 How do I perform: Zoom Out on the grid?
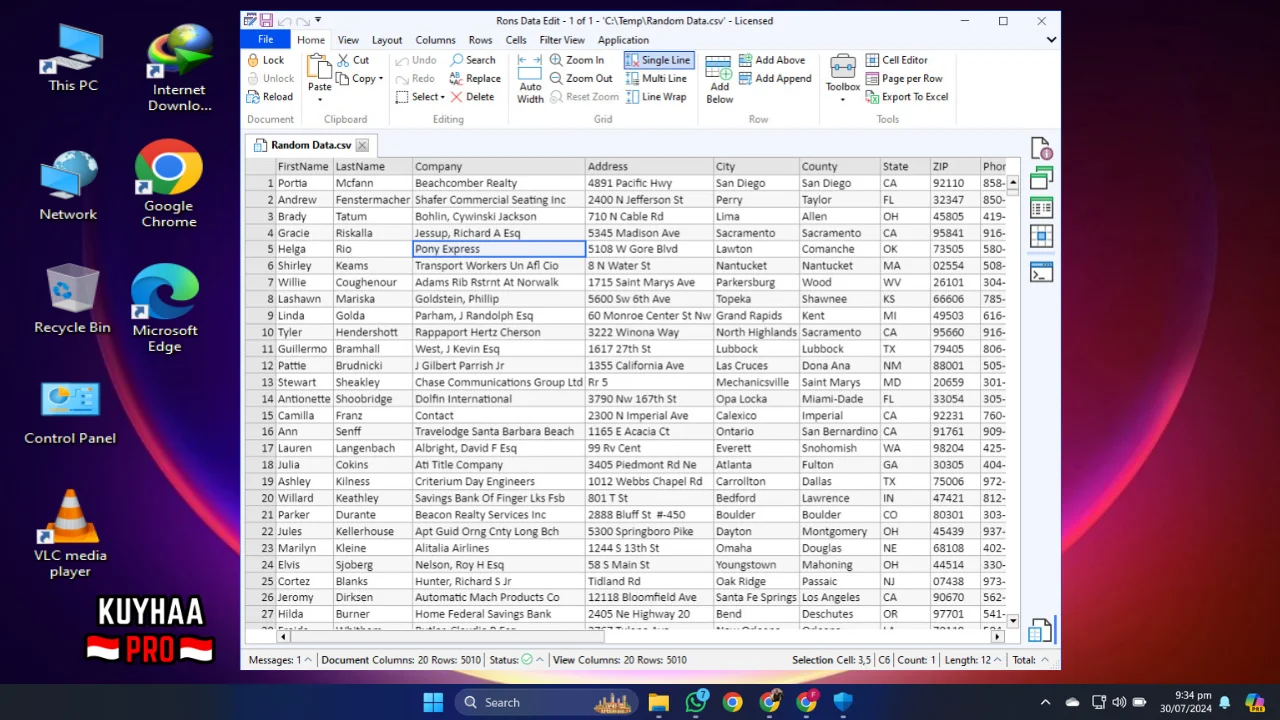point(581,79)
